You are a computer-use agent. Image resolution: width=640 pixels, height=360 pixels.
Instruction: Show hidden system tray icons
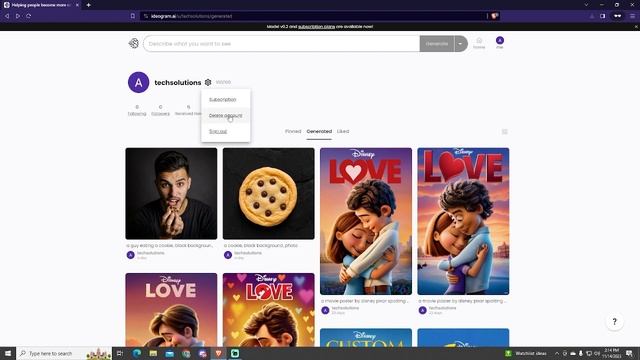557,353
